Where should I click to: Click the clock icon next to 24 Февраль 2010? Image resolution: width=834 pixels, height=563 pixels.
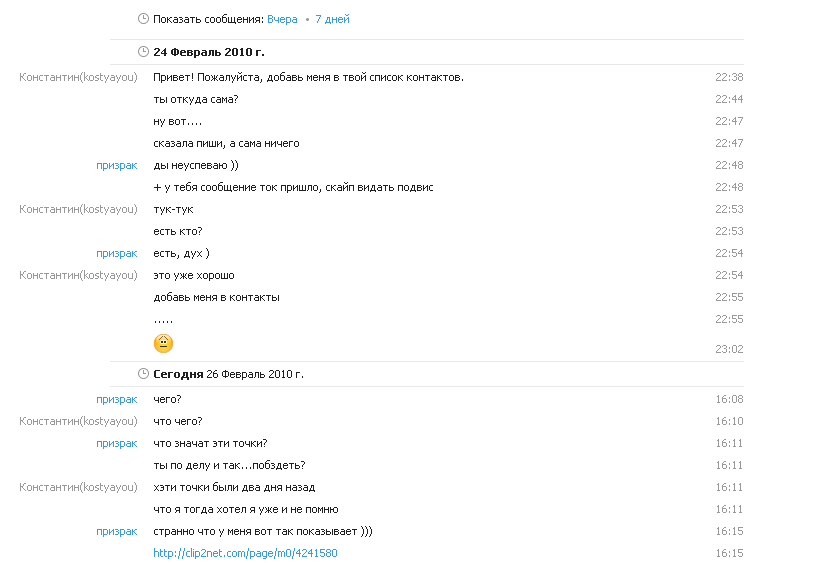(143, 52)
